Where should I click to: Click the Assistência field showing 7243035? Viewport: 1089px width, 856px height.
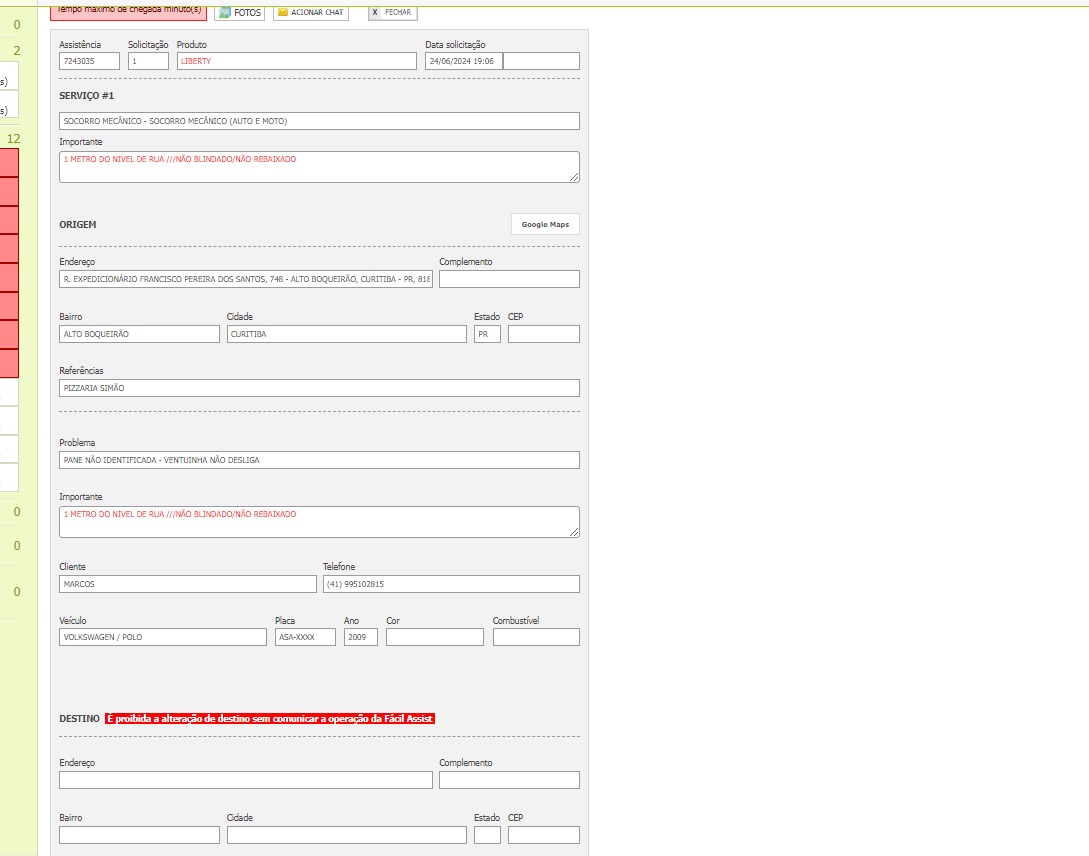[x=89, y=61]
